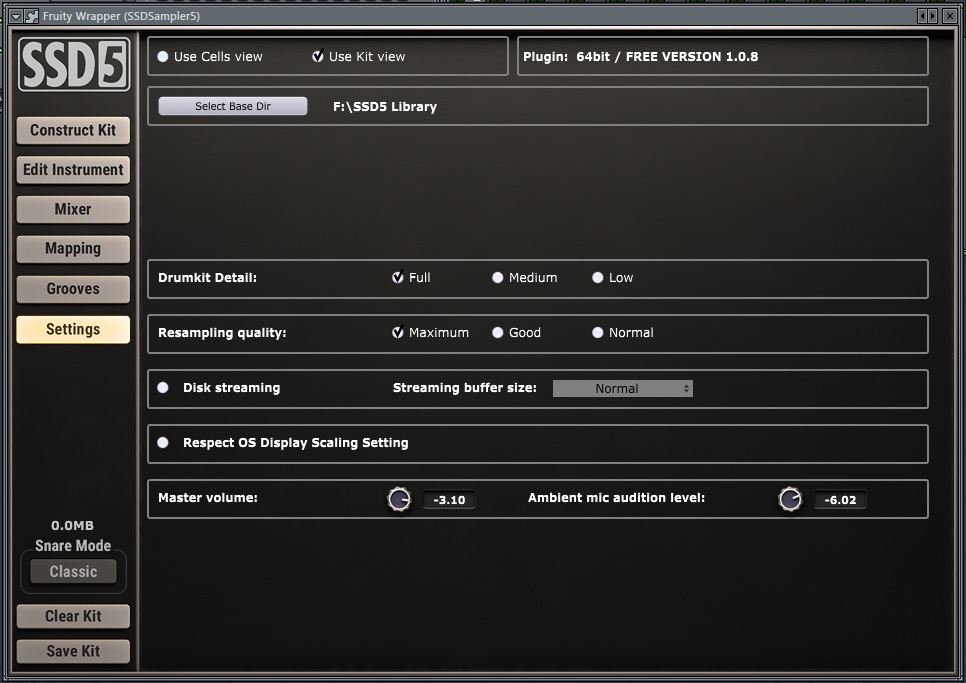Go to the Mapping page

[73, 249]
